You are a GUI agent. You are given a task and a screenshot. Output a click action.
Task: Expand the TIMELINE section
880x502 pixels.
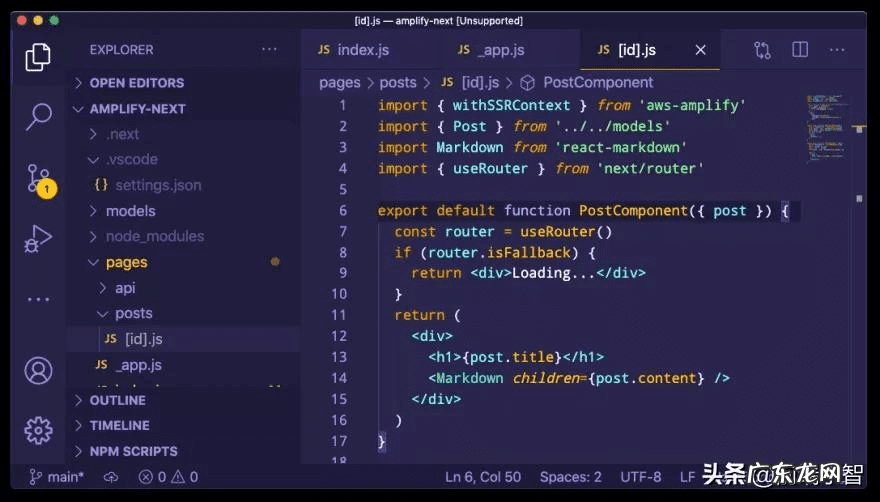click(119, 425)
